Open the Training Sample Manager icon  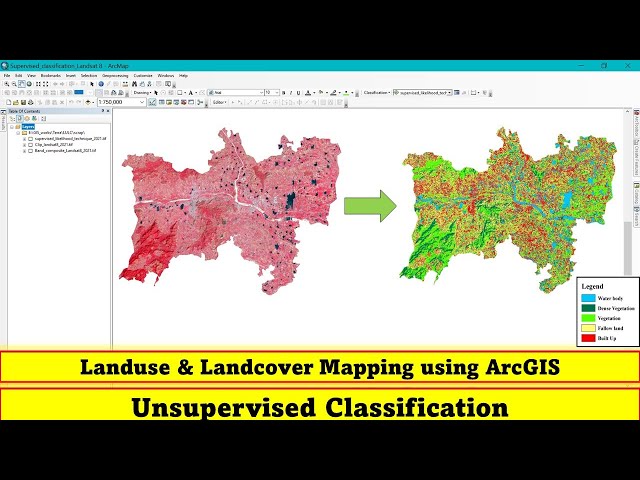pyautogui.click(x=456, y=93)
